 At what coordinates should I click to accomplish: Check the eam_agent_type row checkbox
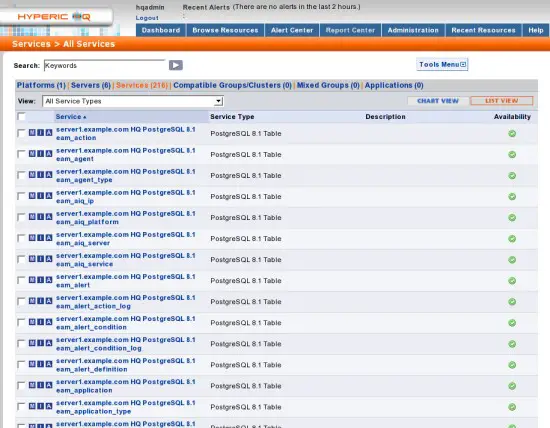pos(21,175)
